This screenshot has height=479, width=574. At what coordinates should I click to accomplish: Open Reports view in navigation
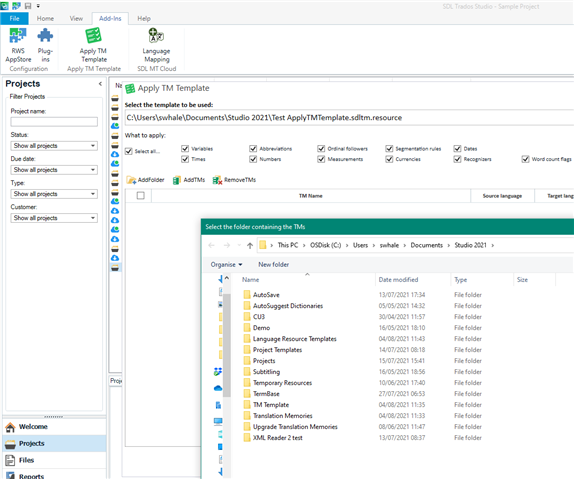(x=54, y=475)
